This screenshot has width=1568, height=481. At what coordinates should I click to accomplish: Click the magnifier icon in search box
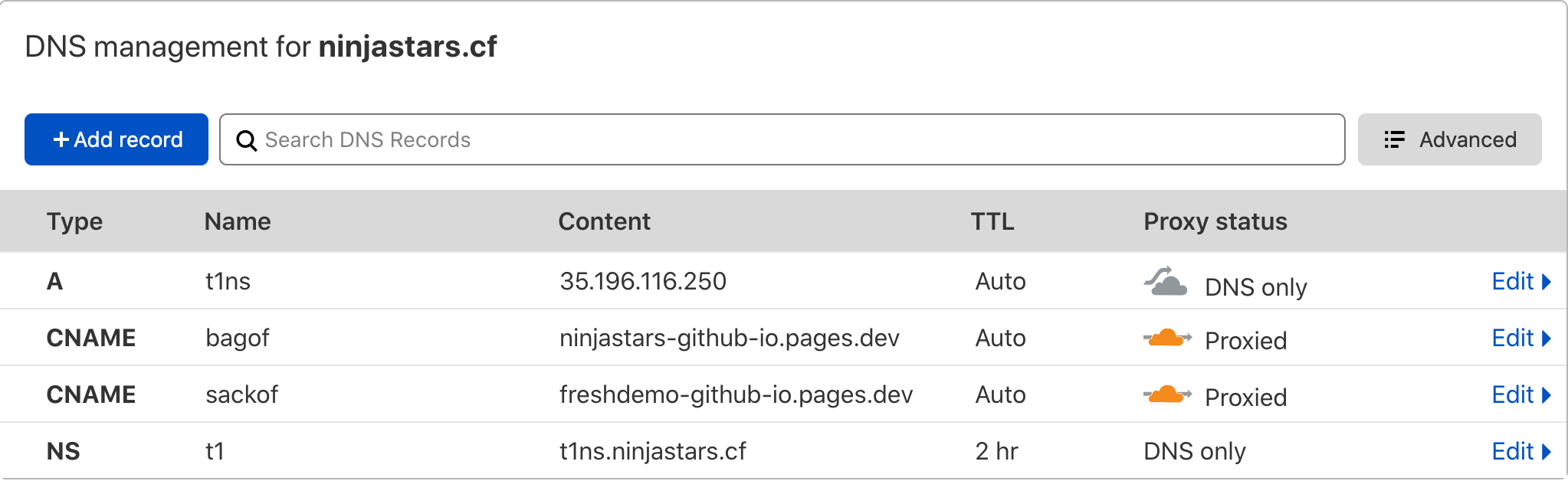point(246,140)
